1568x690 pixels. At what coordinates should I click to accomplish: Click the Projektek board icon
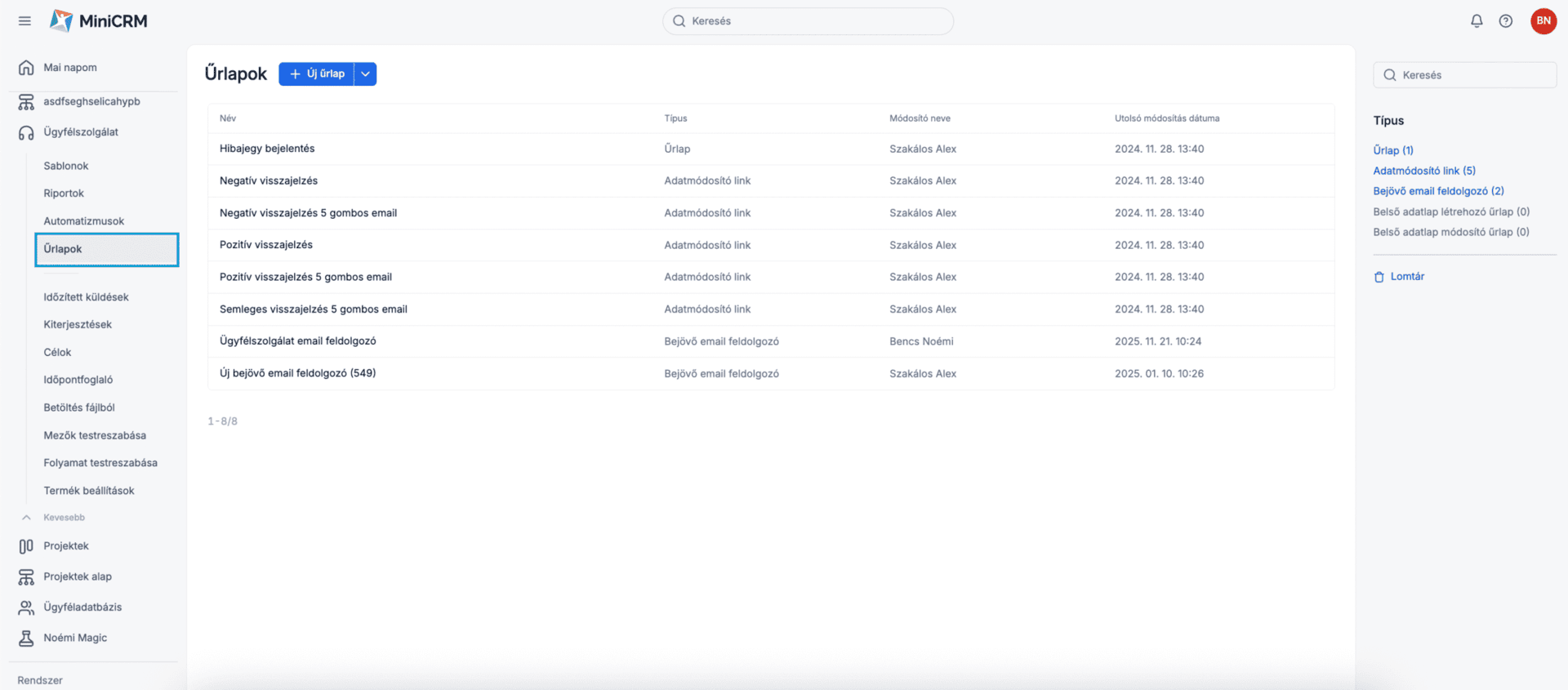point(26,546)
